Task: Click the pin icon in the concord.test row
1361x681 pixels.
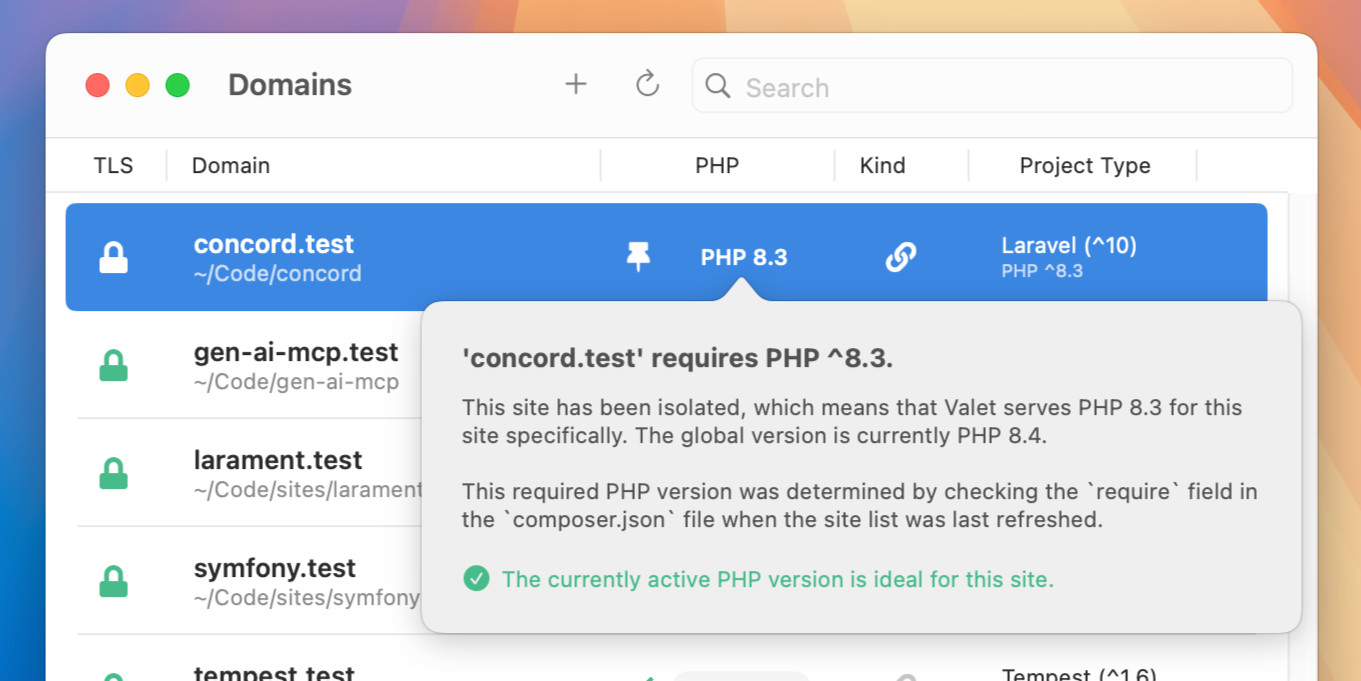Action: point(638,257)
